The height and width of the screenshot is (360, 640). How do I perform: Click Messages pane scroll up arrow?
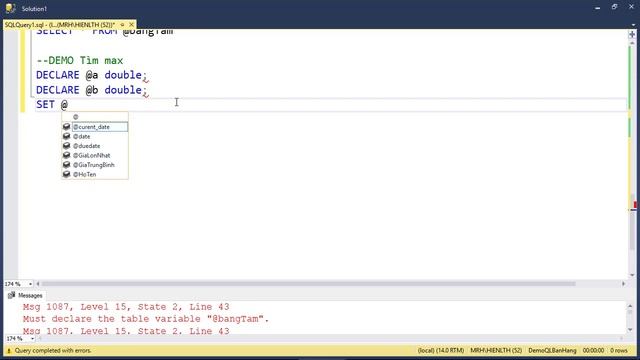click(630, 306)
